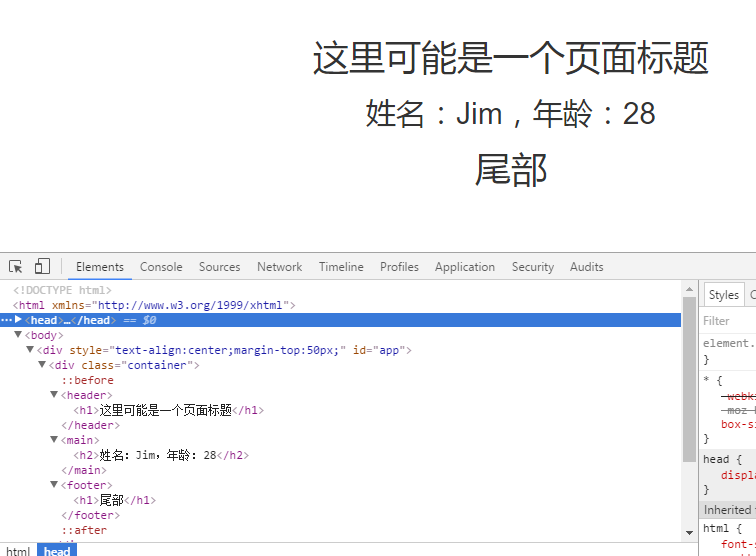Click the page heading 这里可能是一个页面标题

511,58
